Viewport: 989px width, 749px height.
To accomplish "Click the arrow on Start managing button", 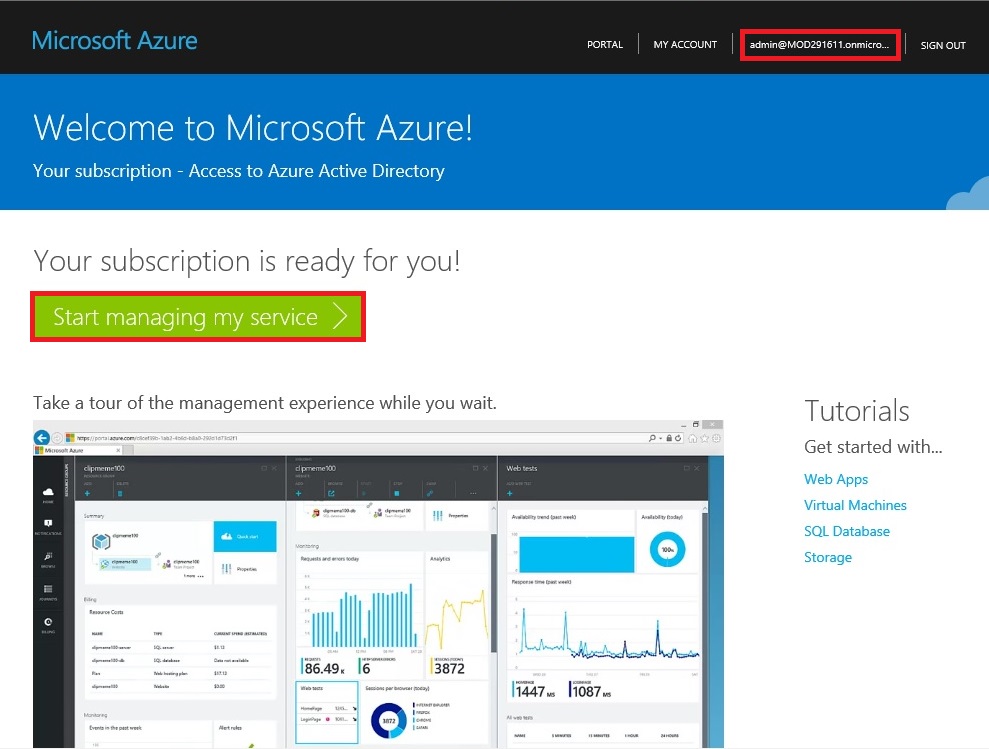I will point(340,317).
